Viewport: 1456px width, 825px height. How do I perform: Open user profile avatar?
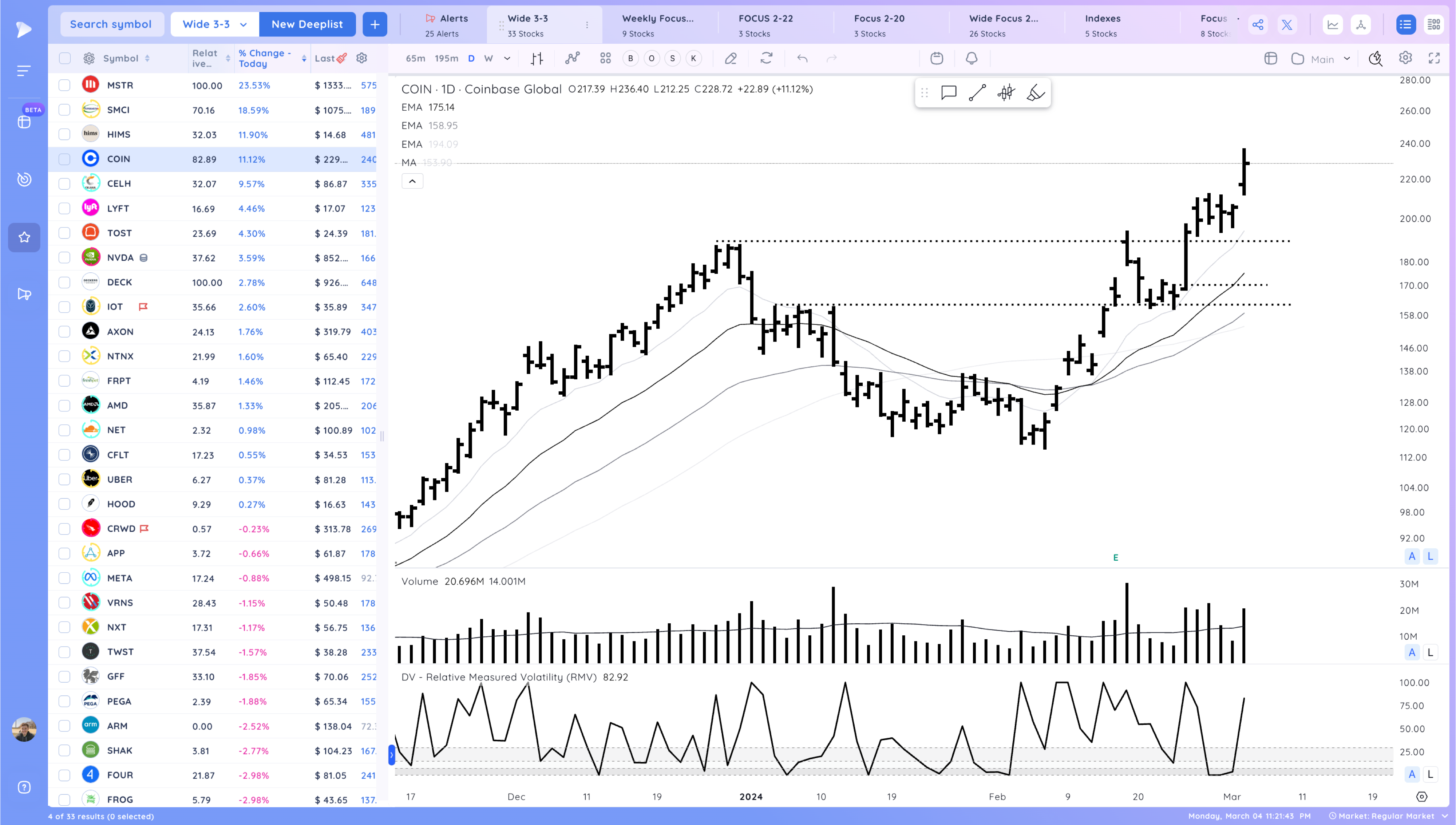coord(24,729)
